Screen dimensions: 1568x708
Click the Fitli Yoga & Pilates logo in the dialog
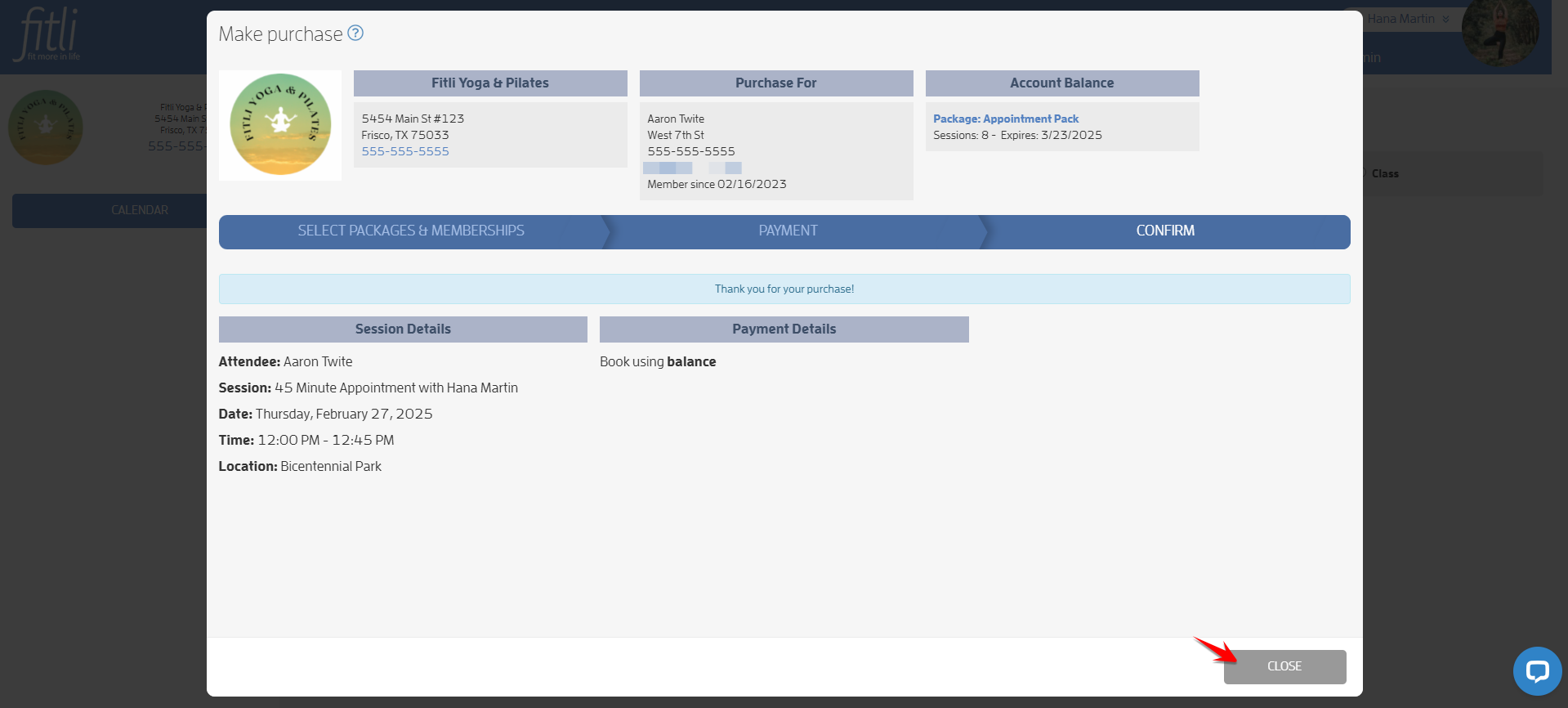[x=280, y=125]
